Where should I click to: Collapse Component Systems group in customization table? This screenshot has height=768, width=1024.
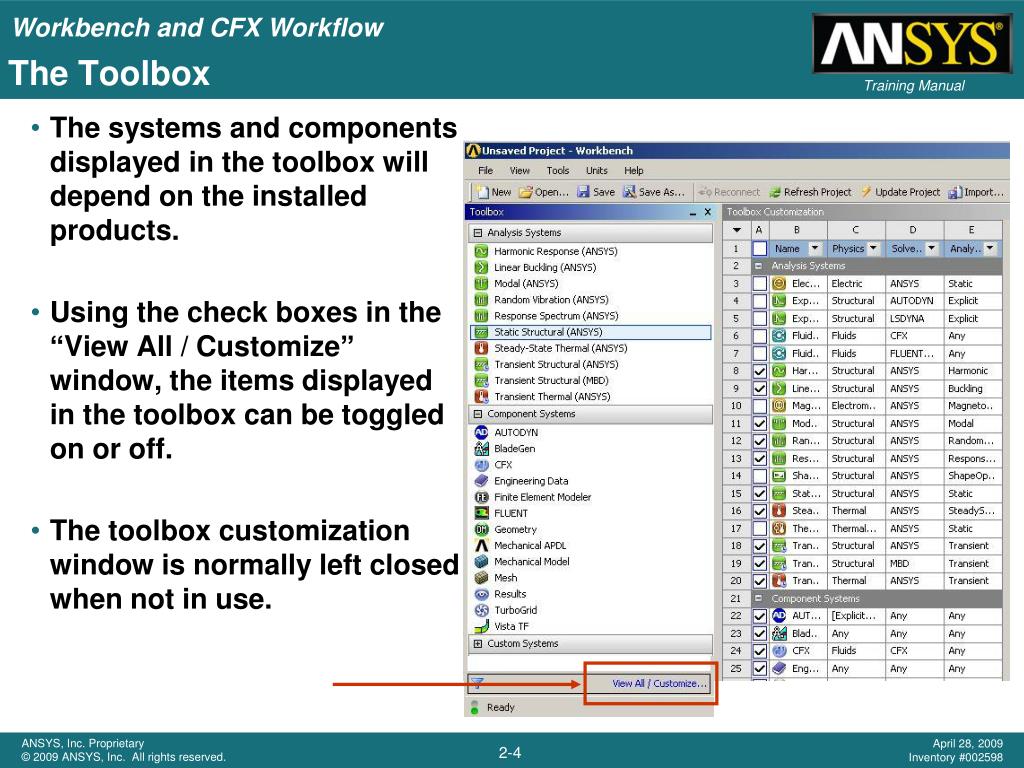tap(758, 598)
